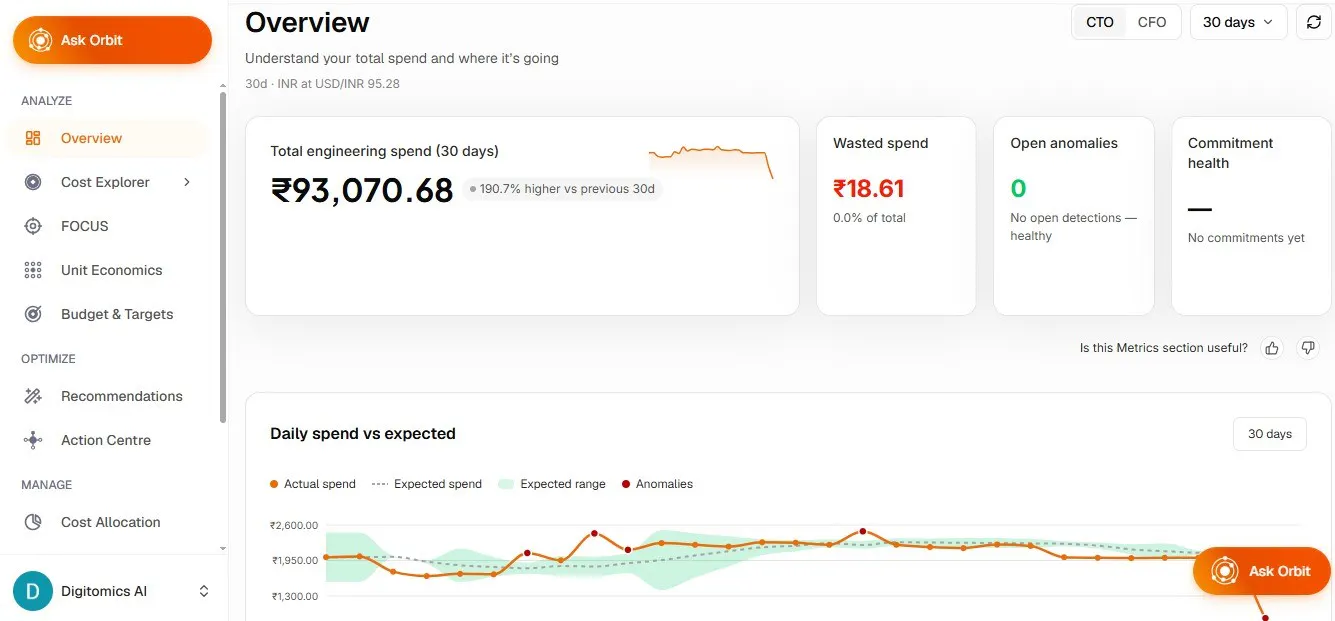The height and width of the screenshot is (621, 1335).
Task: Click the Action Centre icon
Action: click(33, 440)
